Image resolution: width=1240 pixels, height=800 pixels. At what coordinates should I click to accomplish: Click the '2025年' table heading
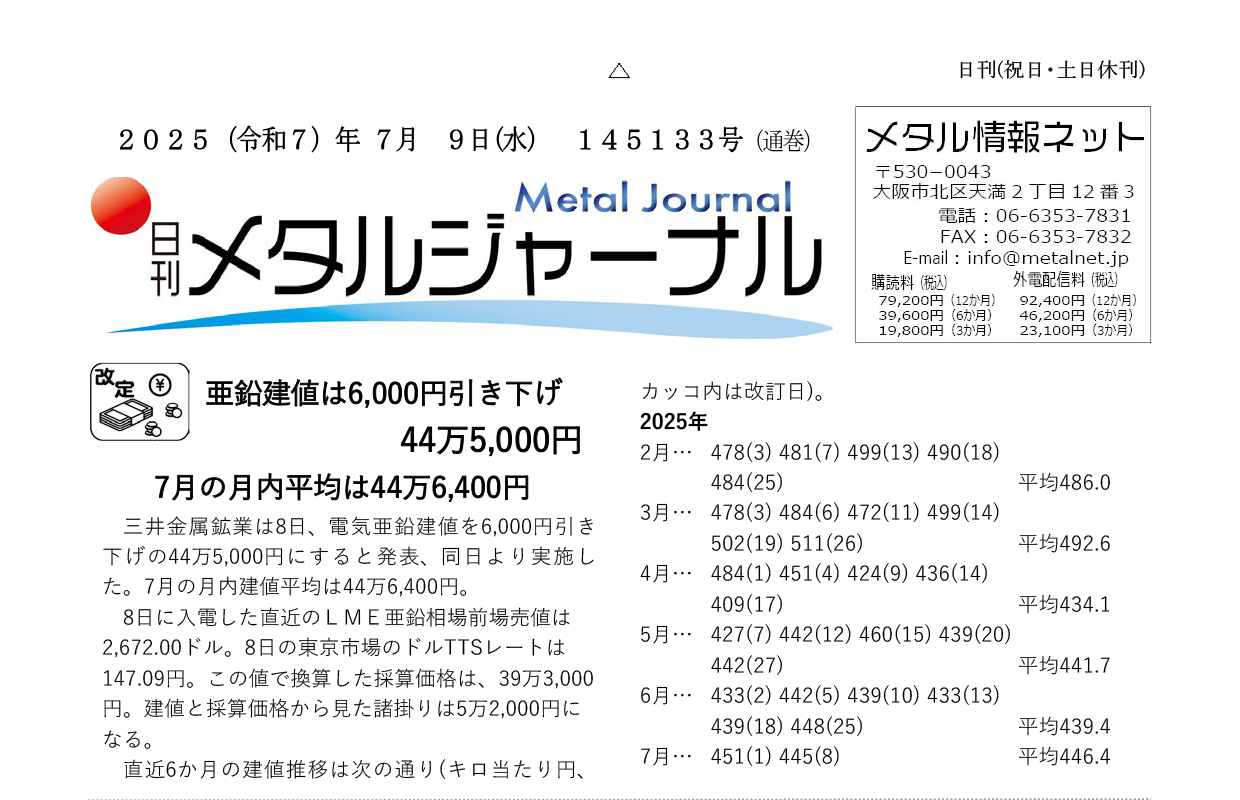click(673, 420)
